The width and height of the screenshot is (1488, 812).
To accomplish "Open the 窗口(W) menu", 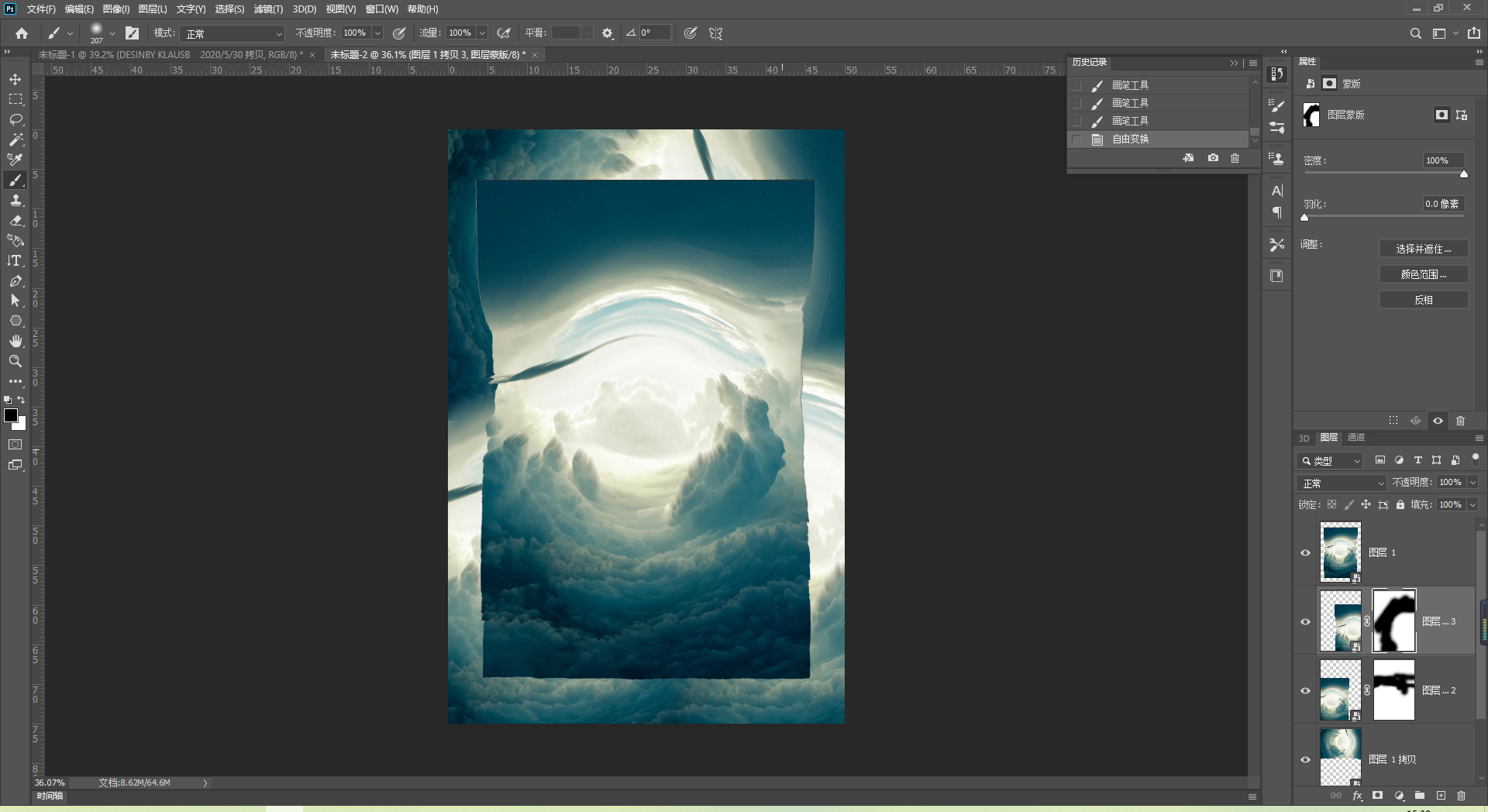I will click(382, 9).
